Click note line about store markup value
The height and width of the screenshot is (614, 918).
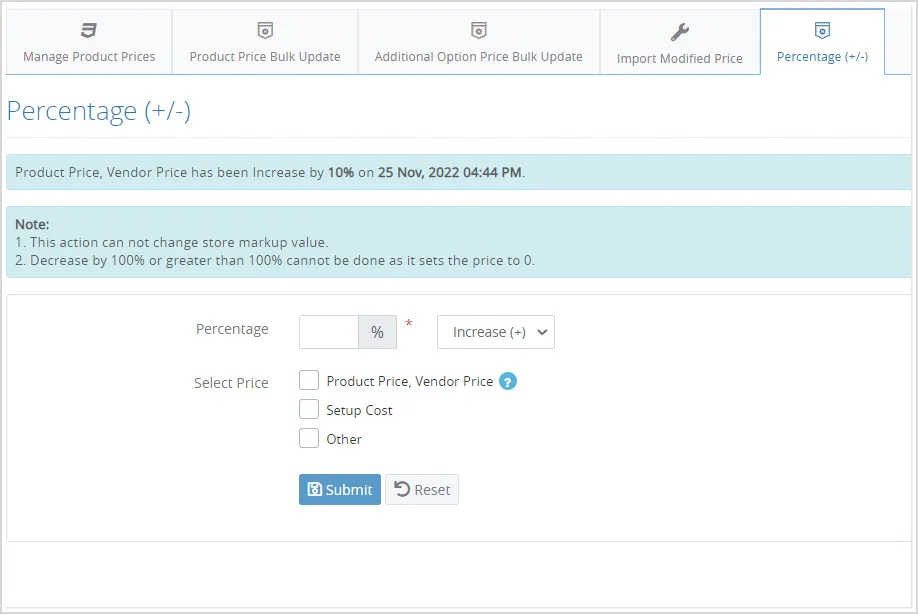172,242
